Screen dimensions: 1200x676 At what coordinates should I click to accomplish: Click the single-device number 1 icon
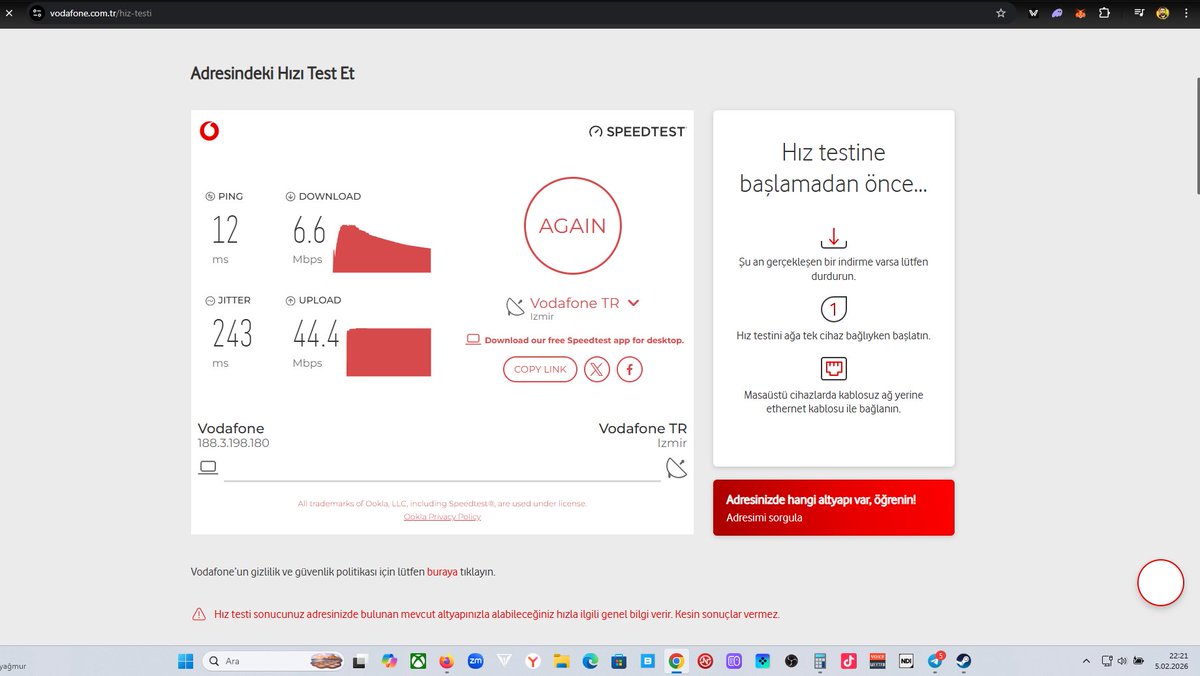[x=833, y=307]
